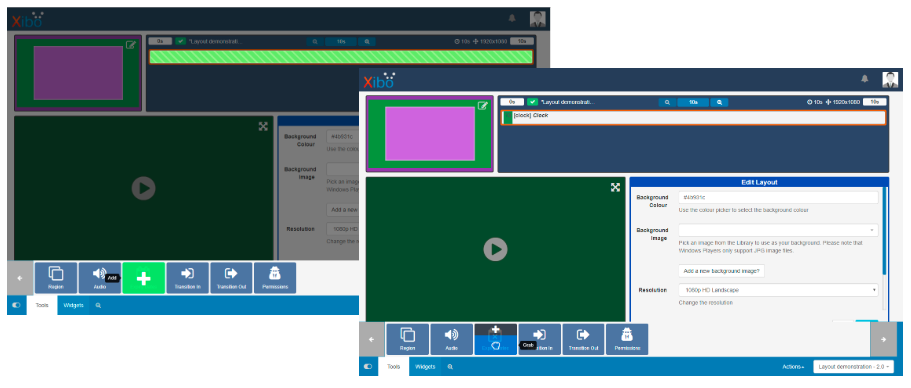
Task: Play the layout preview in the back window
Action: [x=144, y=189]
